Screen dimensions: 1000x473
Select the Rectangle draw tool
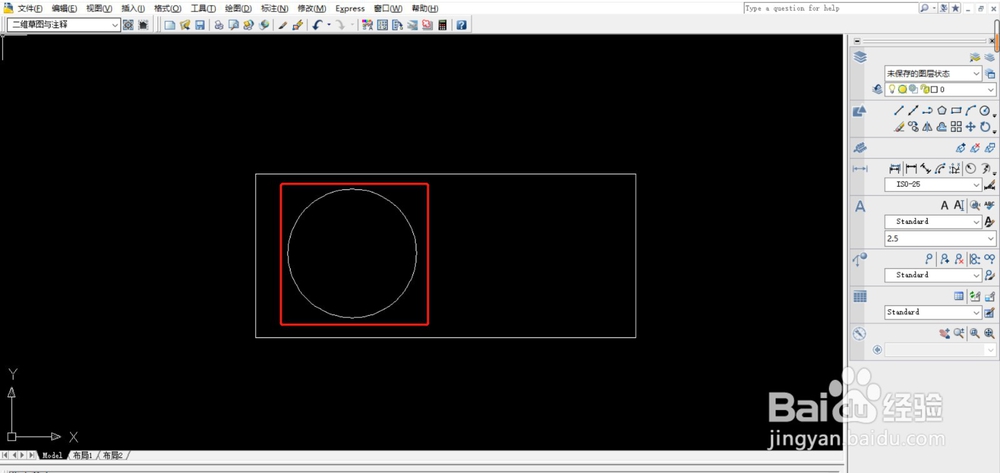pos(956,111)
